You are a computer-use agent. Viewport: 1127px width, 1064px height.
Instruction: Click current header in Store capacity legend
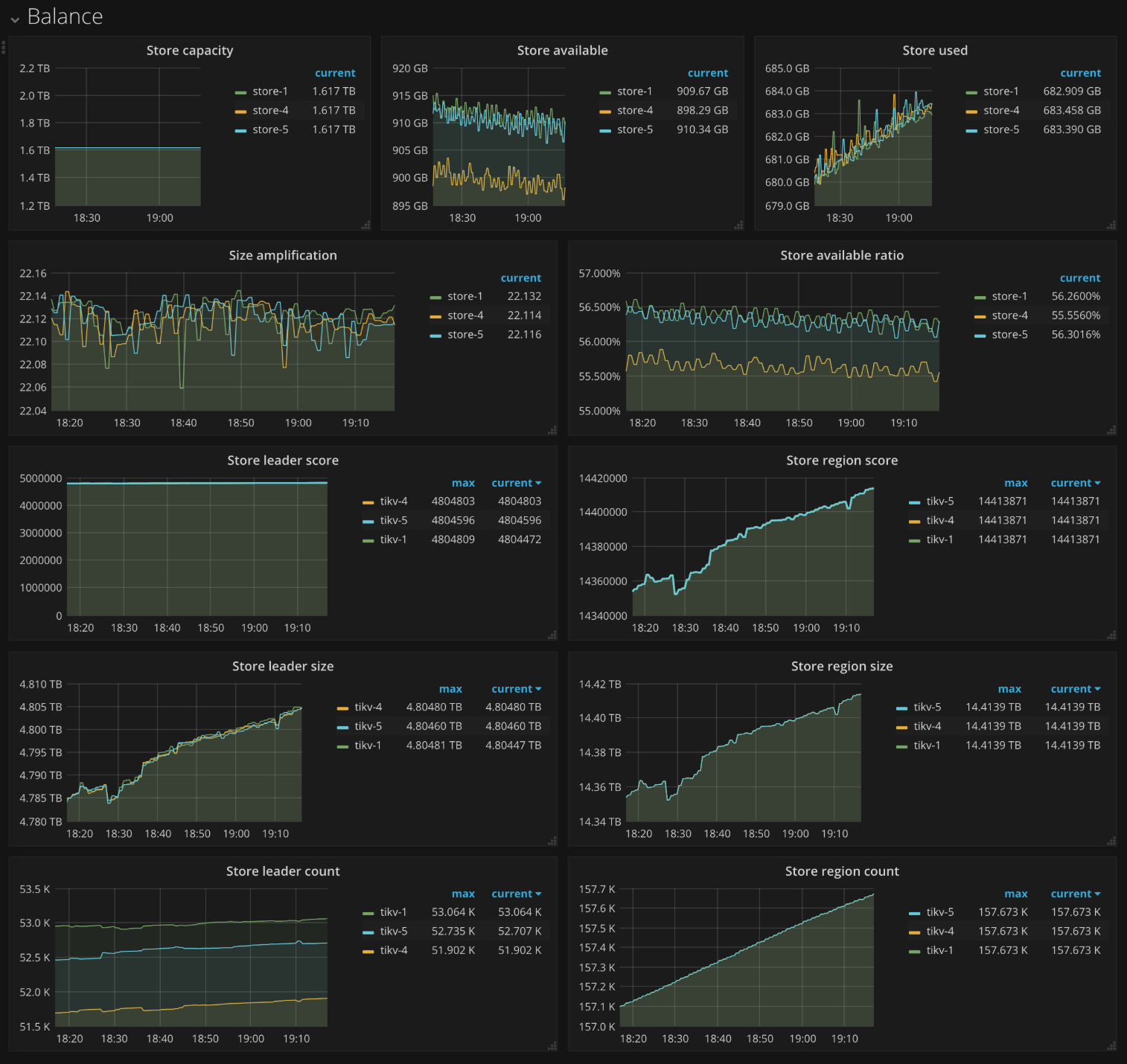point(335,73)
